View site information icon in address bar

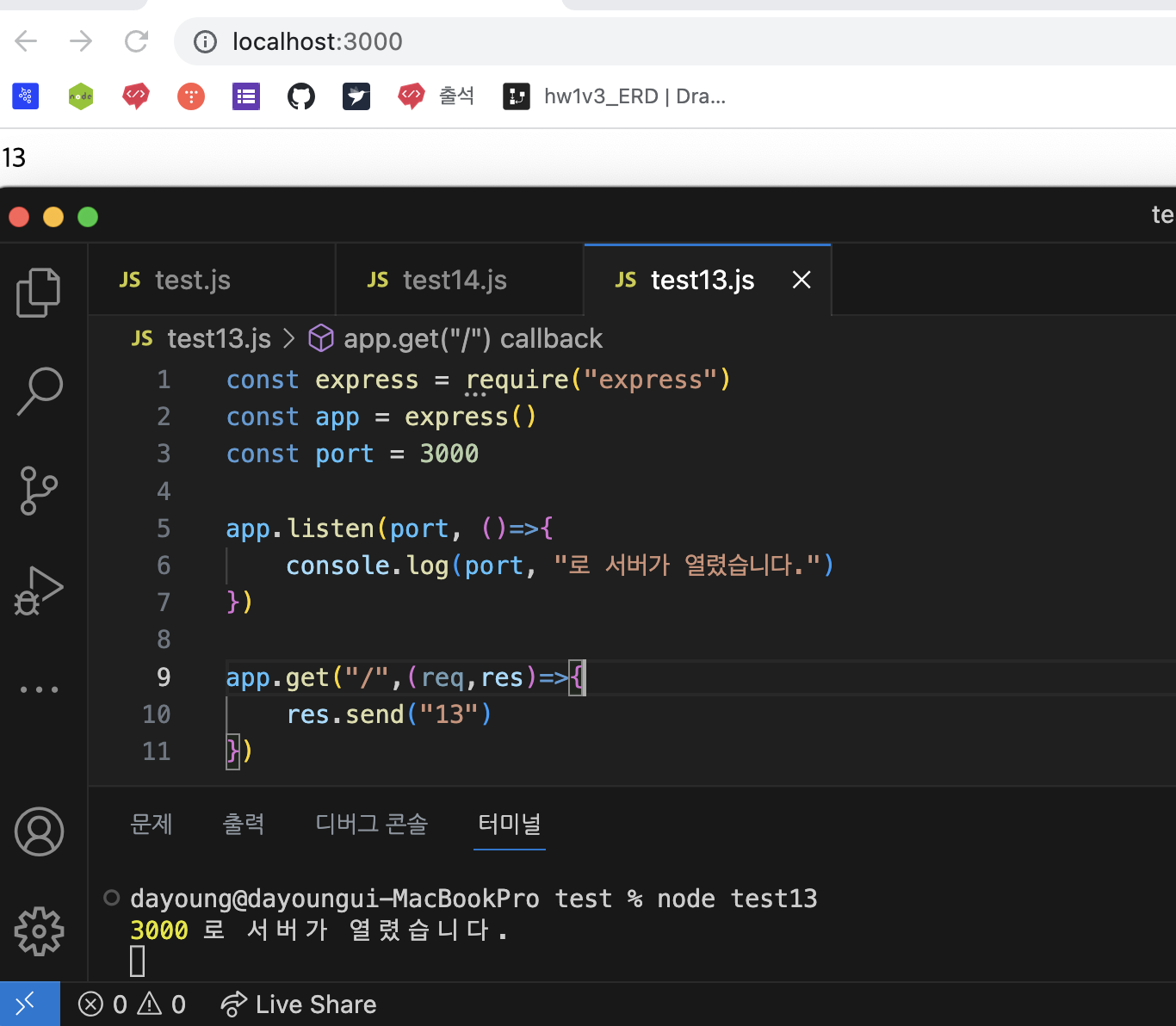205,41
